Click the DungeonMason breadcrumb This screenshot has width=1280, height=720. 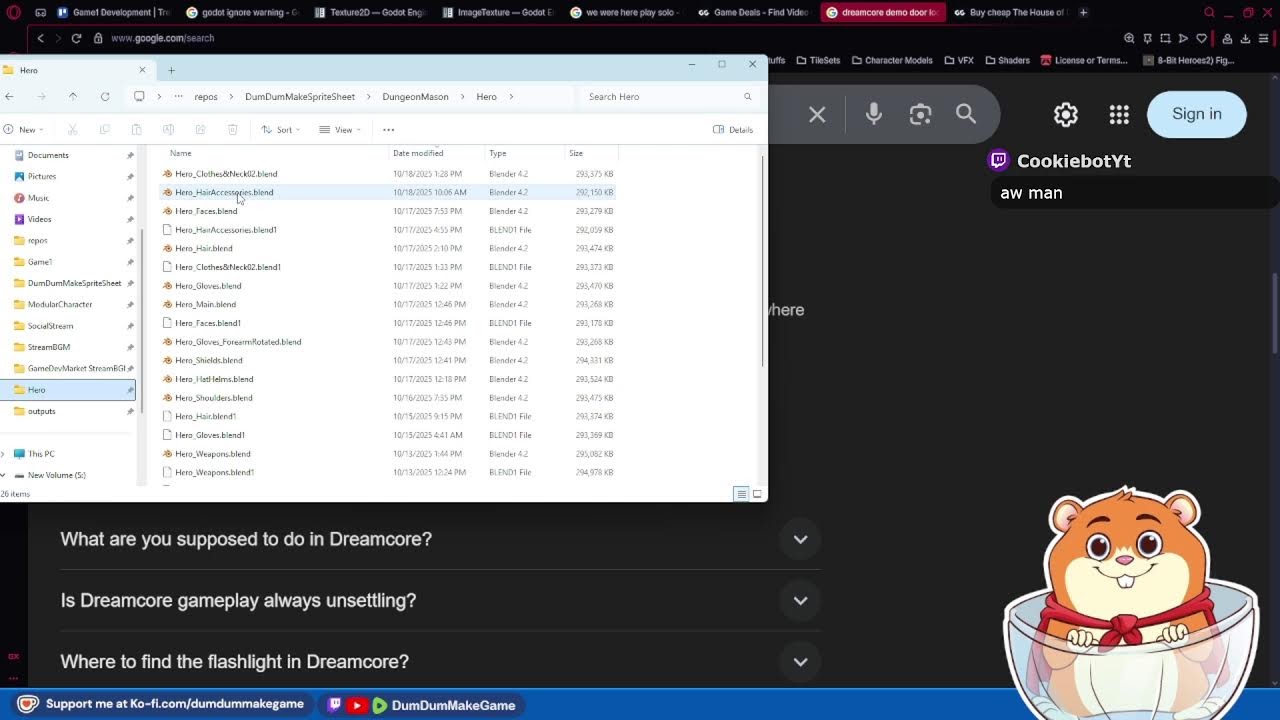tap(415, 97)
